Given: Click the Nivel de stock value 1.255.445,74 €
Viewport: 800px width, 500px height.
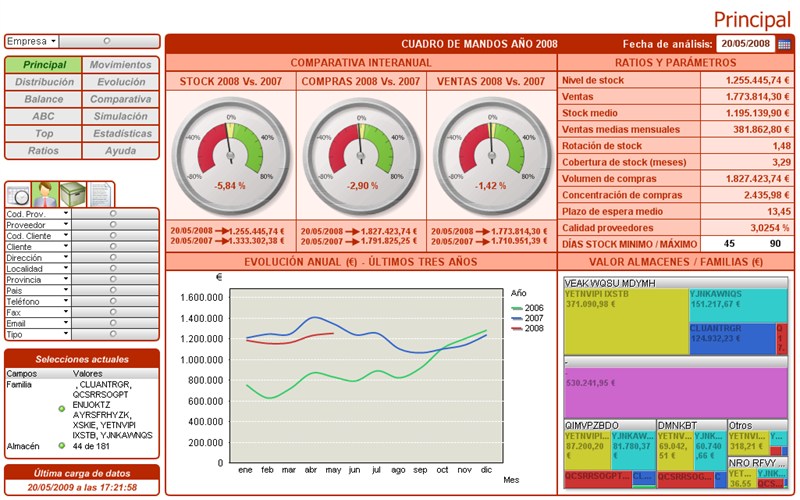Looking at the screenshot, I should 757,80.
